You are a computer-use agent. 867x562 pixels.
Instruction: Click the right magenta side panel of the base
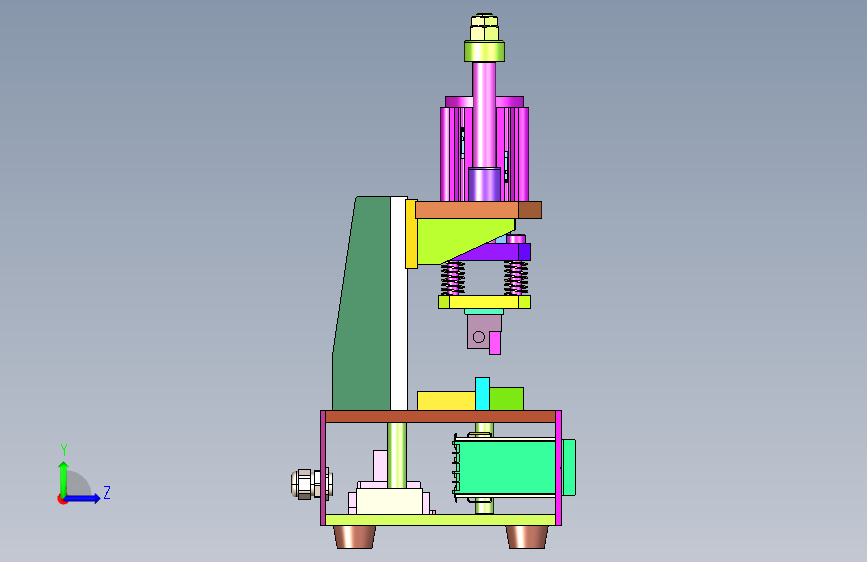click(x=558, y=468)
